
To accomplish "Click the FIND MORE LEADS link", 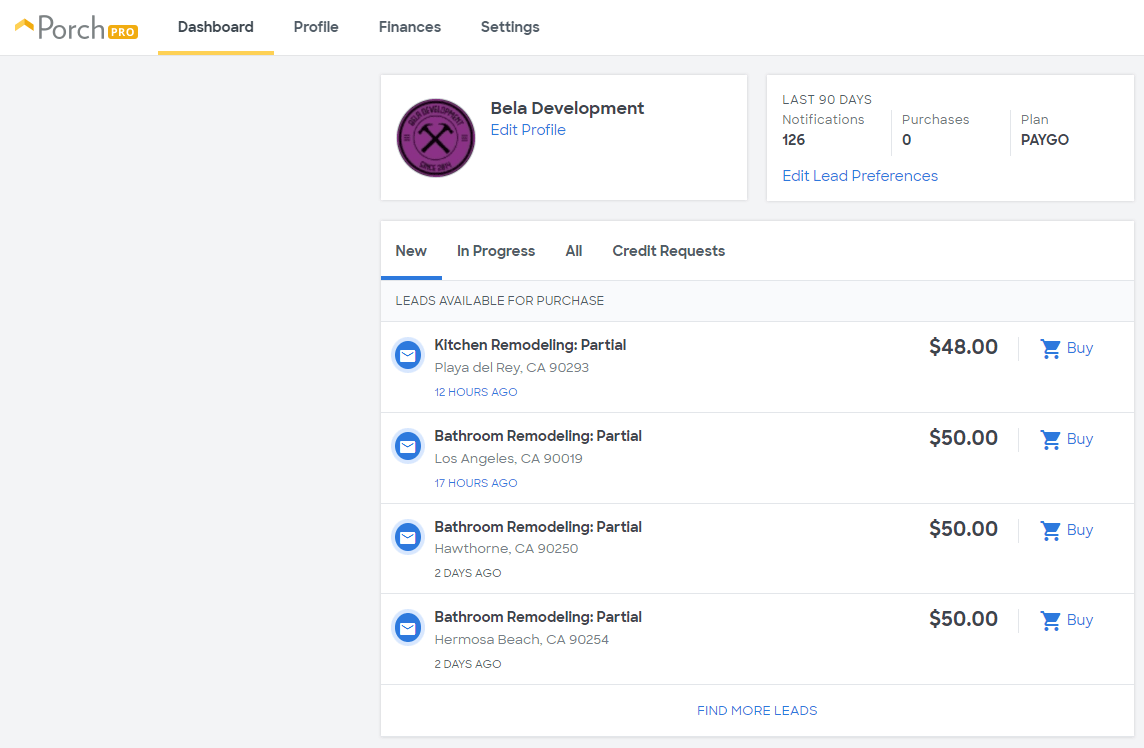I will 757,711.
